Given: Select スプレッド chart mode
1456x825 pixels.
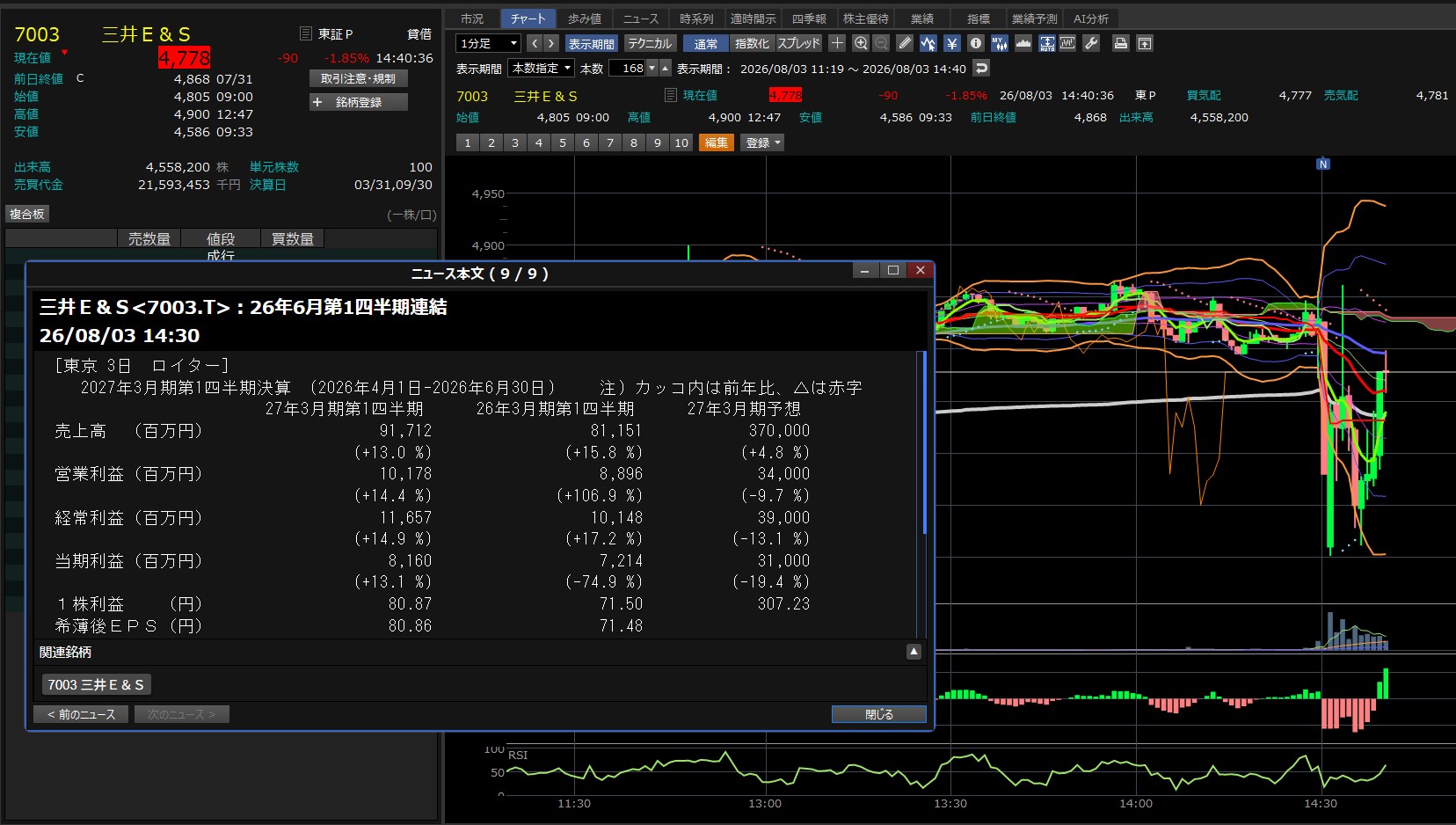Looking at the screenshot, I should tap(798, 43).
